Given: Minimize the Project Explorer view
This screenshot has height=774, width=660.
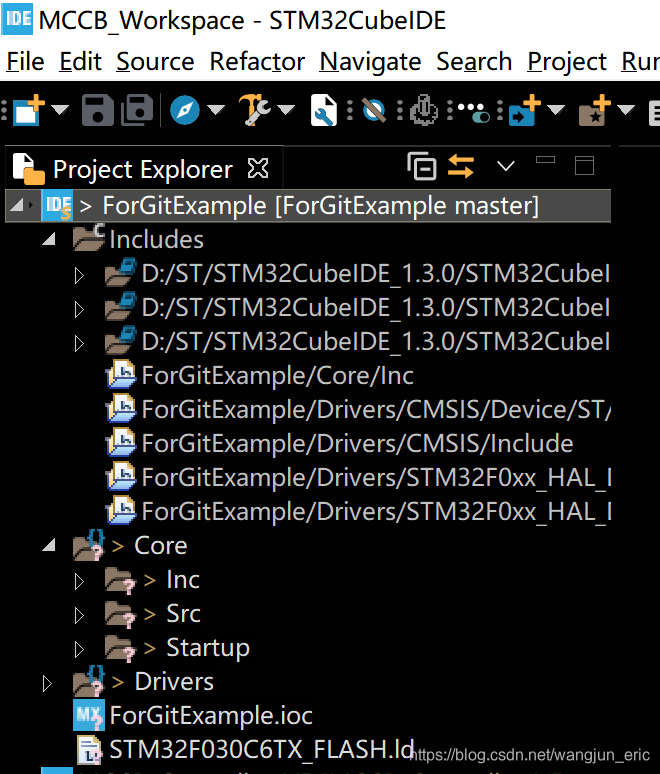Looking at the screenshot, I should pos(545,159).
